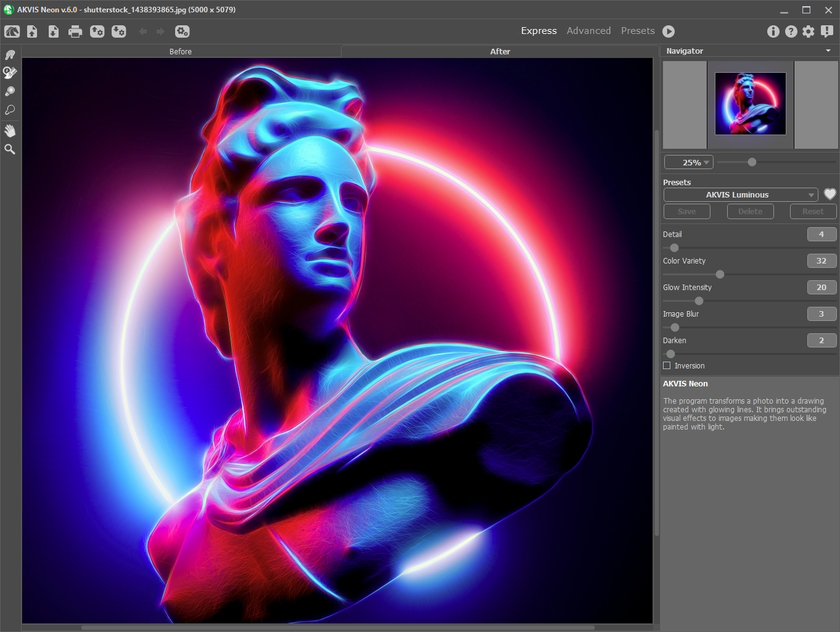Open the AKVIS Luminous preset dropdown
This screenshot has height=632, width=840.
pyautogui.click(x=741, y=195)
